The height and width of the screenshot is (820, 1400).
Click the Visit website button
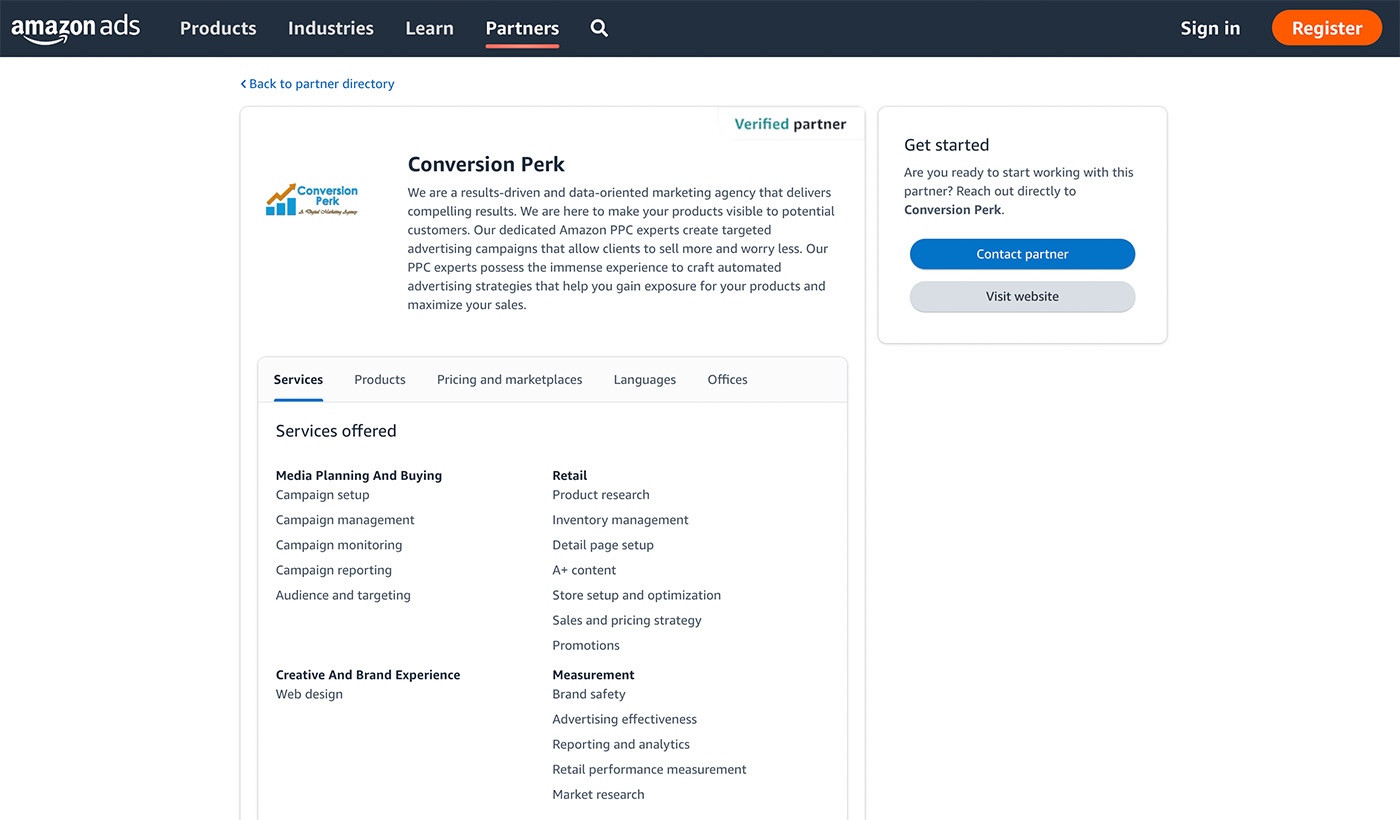(1022, 296)
